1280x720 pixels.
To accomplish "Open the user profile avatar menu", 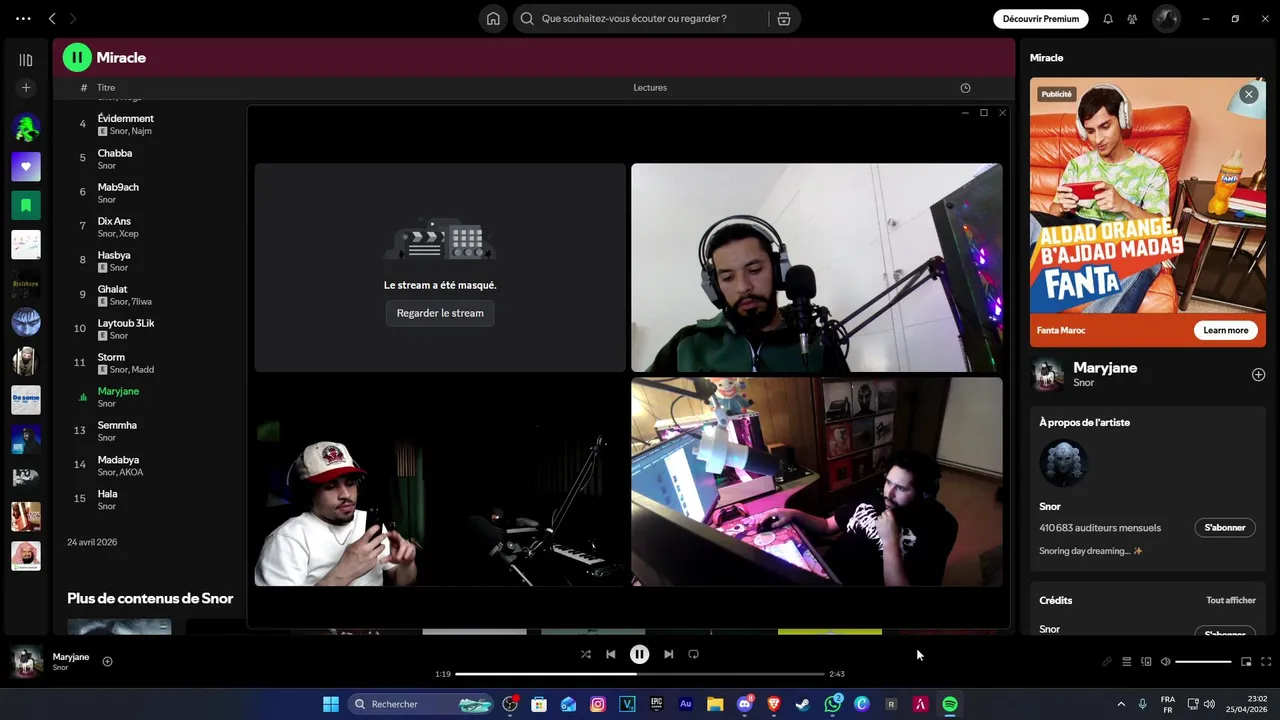I will 1166,18.
